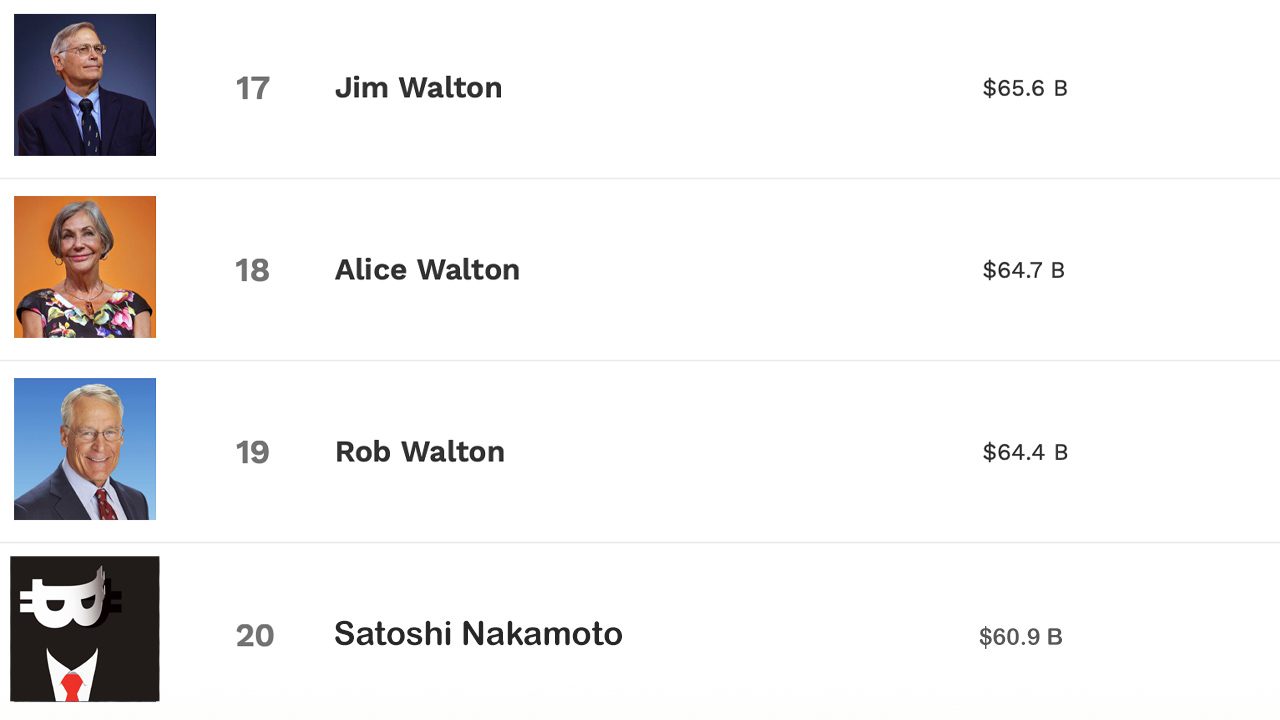Select rank number 20
1280x720 pixels.
point(254,636)
